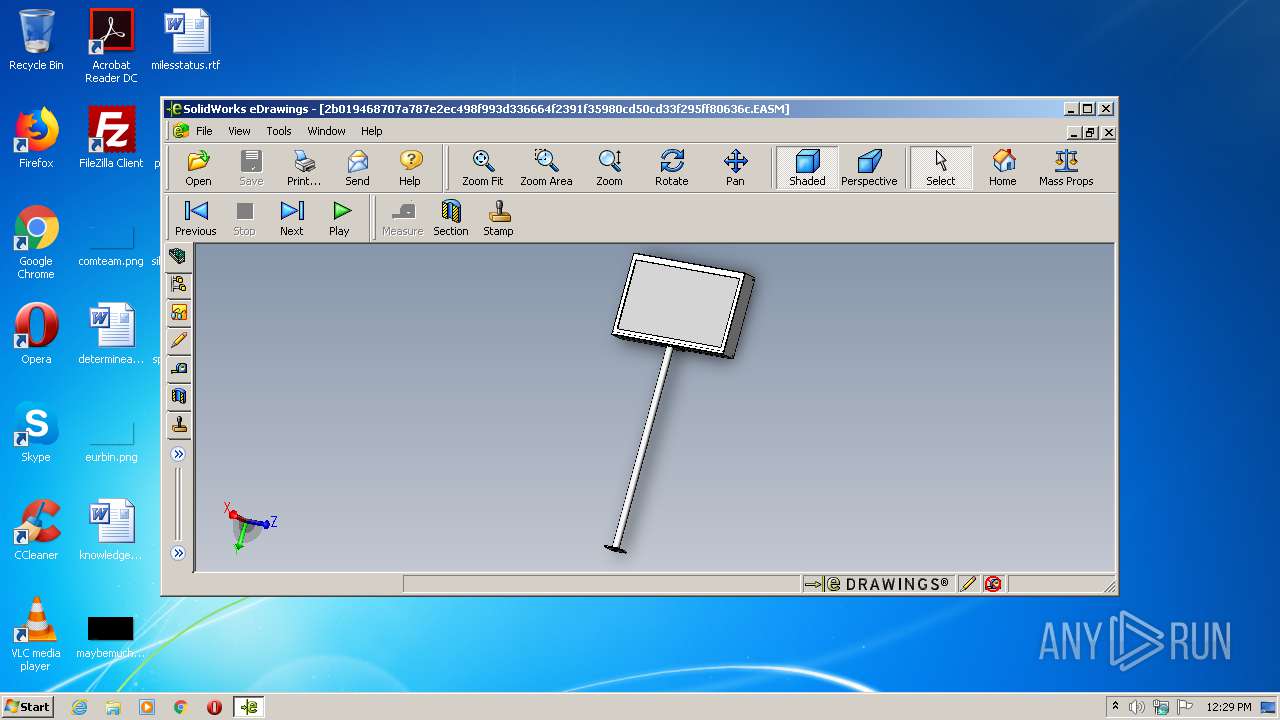Launch Skype desktop shortcut
Image resolution: width=1280 pixels, height=720 pixels.
[36, 432]
